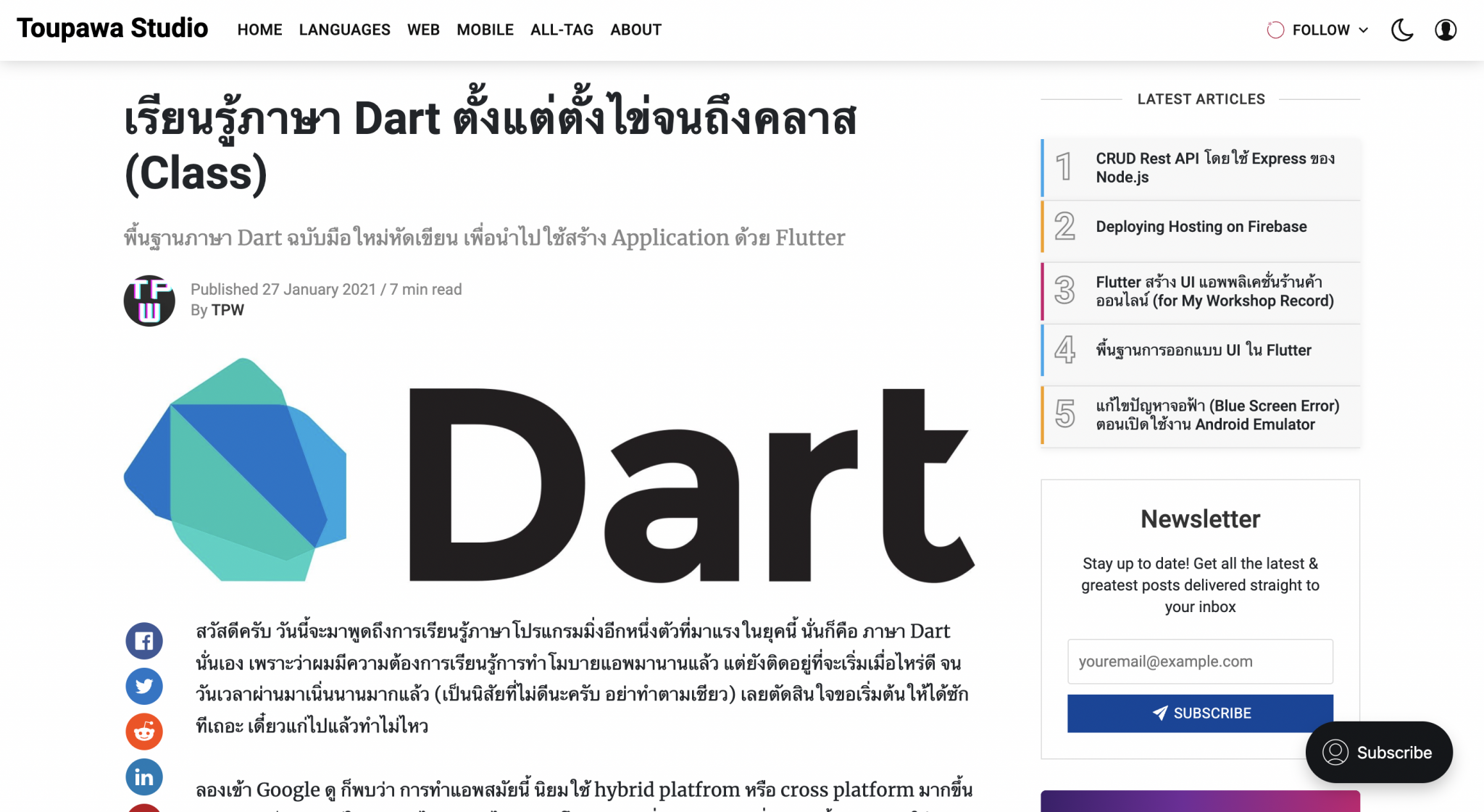Open Web menu
This screenshot has width=1484, height=812.
423,30
